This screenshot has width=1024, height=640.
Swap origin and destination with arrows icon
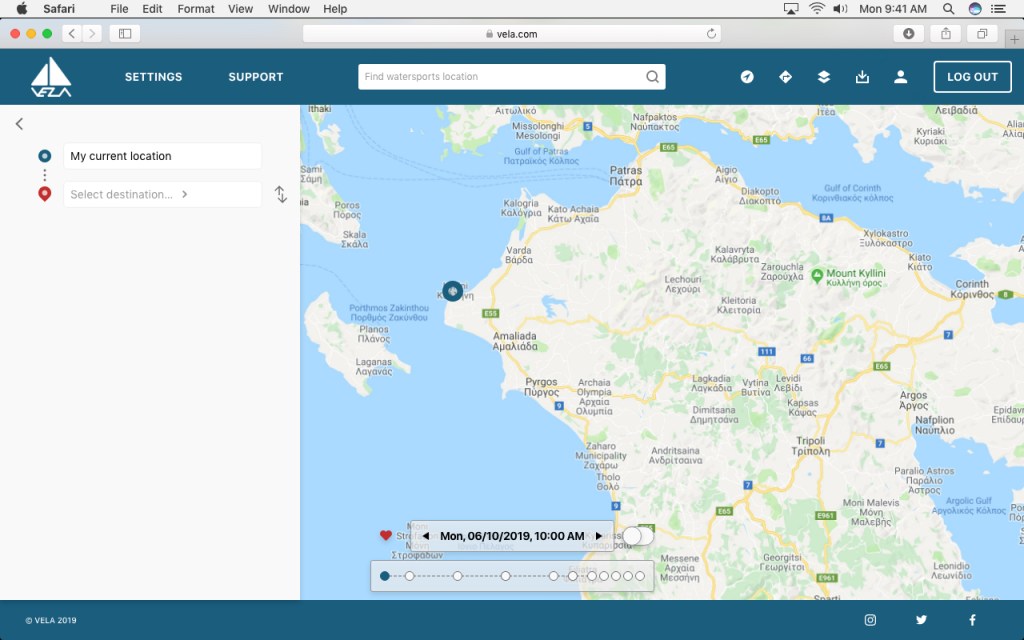[281, 195]
